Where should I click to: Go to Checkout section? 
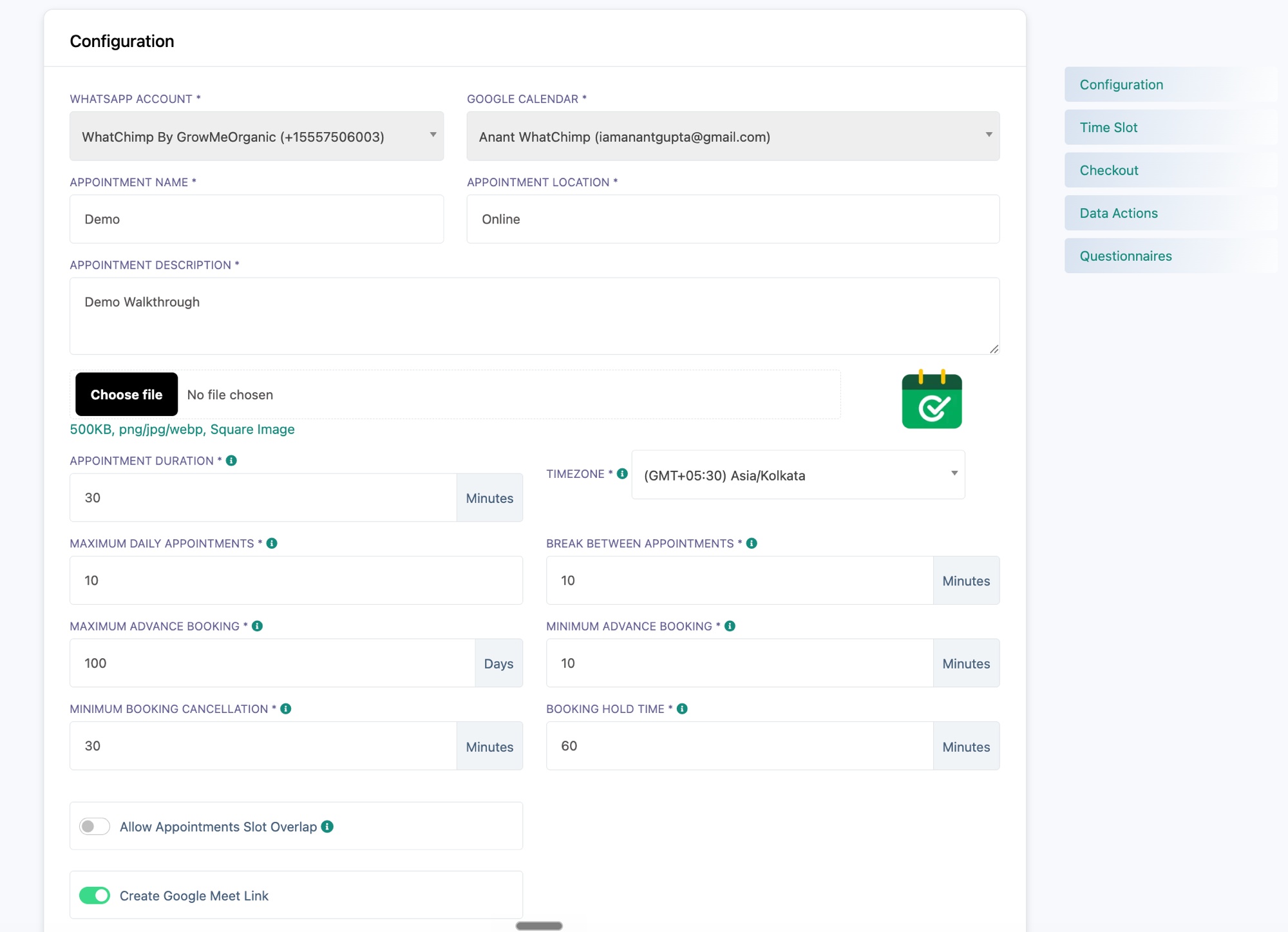pyautogui.click(x=1170, y=170)
